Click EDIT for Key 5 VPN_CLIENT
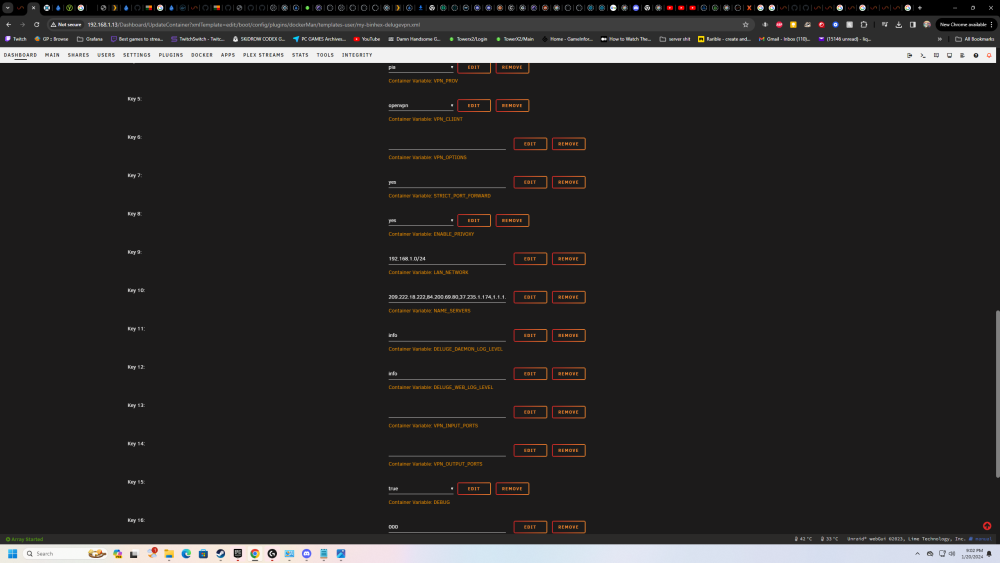 (474, 106)
